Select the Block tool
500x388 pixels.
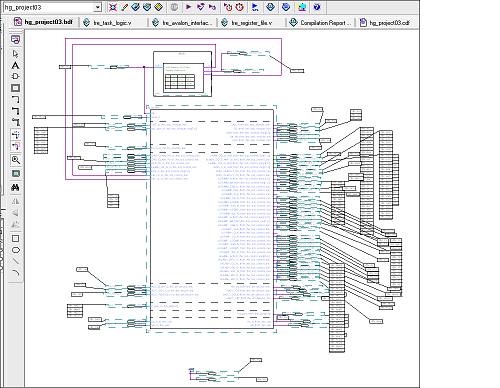click(15, 88)
